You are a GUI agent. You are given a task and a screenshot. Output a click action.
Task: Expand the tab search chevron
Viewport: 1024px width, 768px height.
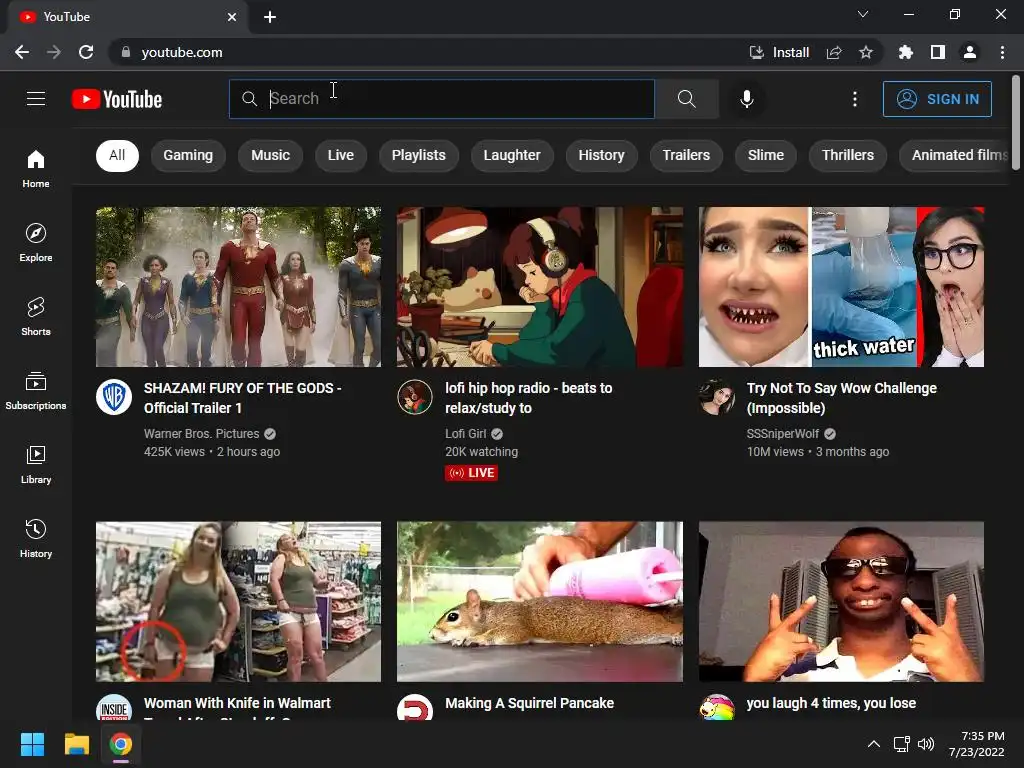pos(863,14)
